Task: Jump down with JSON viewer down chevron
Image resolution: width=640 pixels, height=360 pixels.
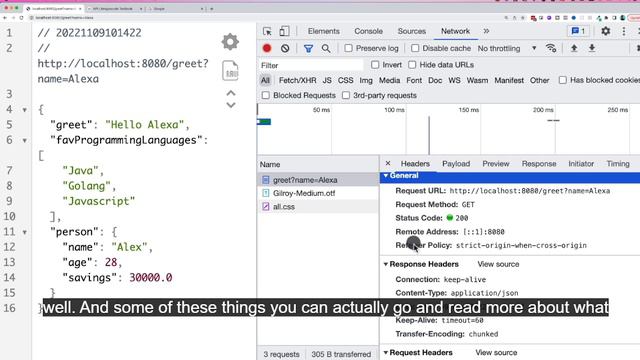Action: (x=231, y=105)
